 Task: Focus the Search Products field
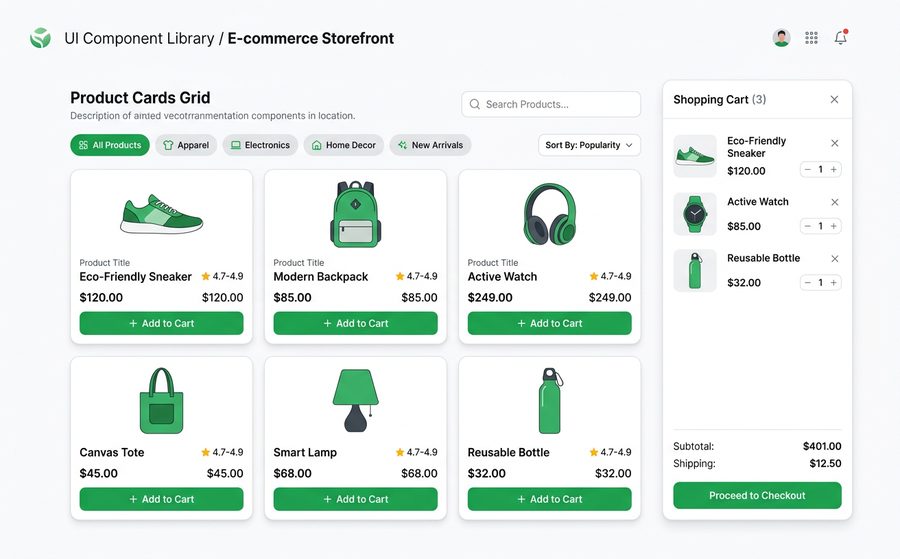click(551, 104)
